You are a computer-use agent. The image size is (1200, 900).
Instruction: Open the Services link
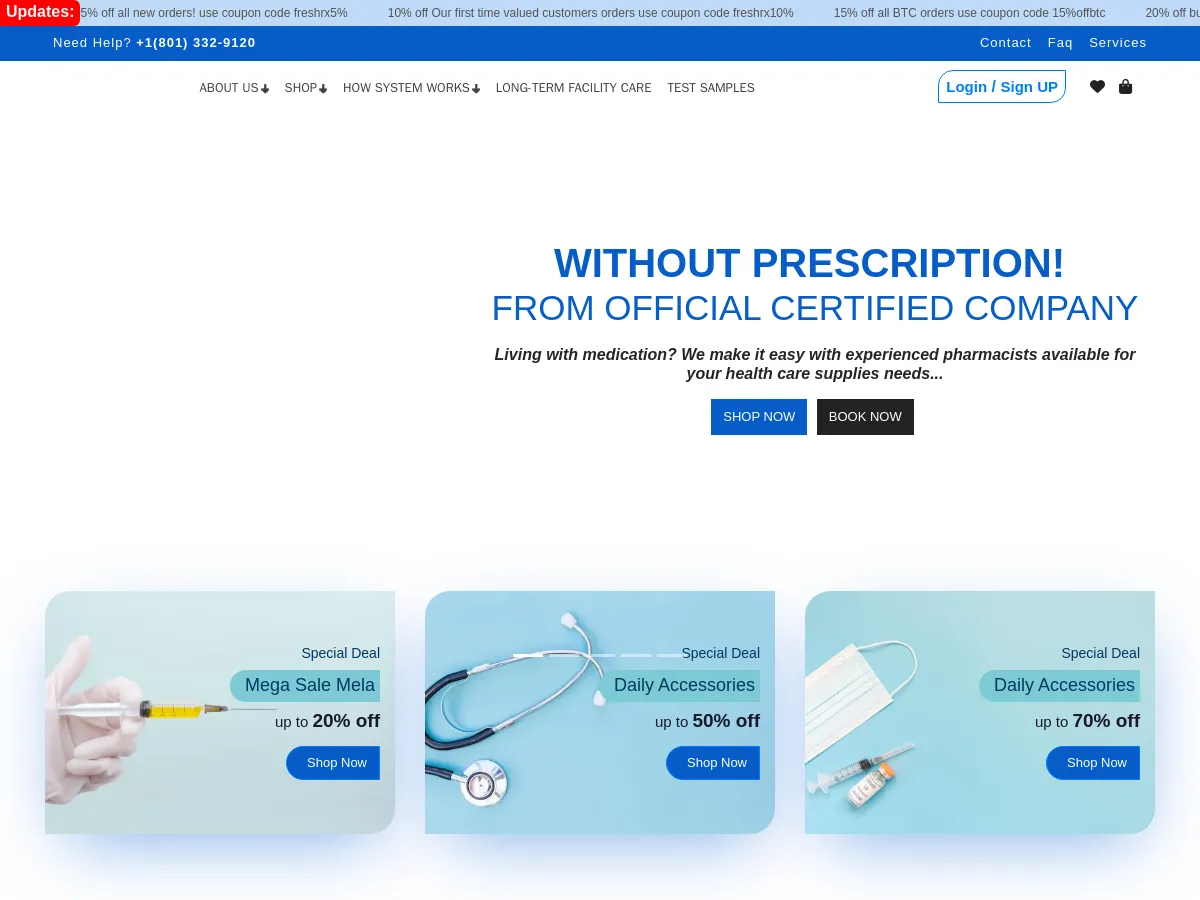(x=1118, y=42)
